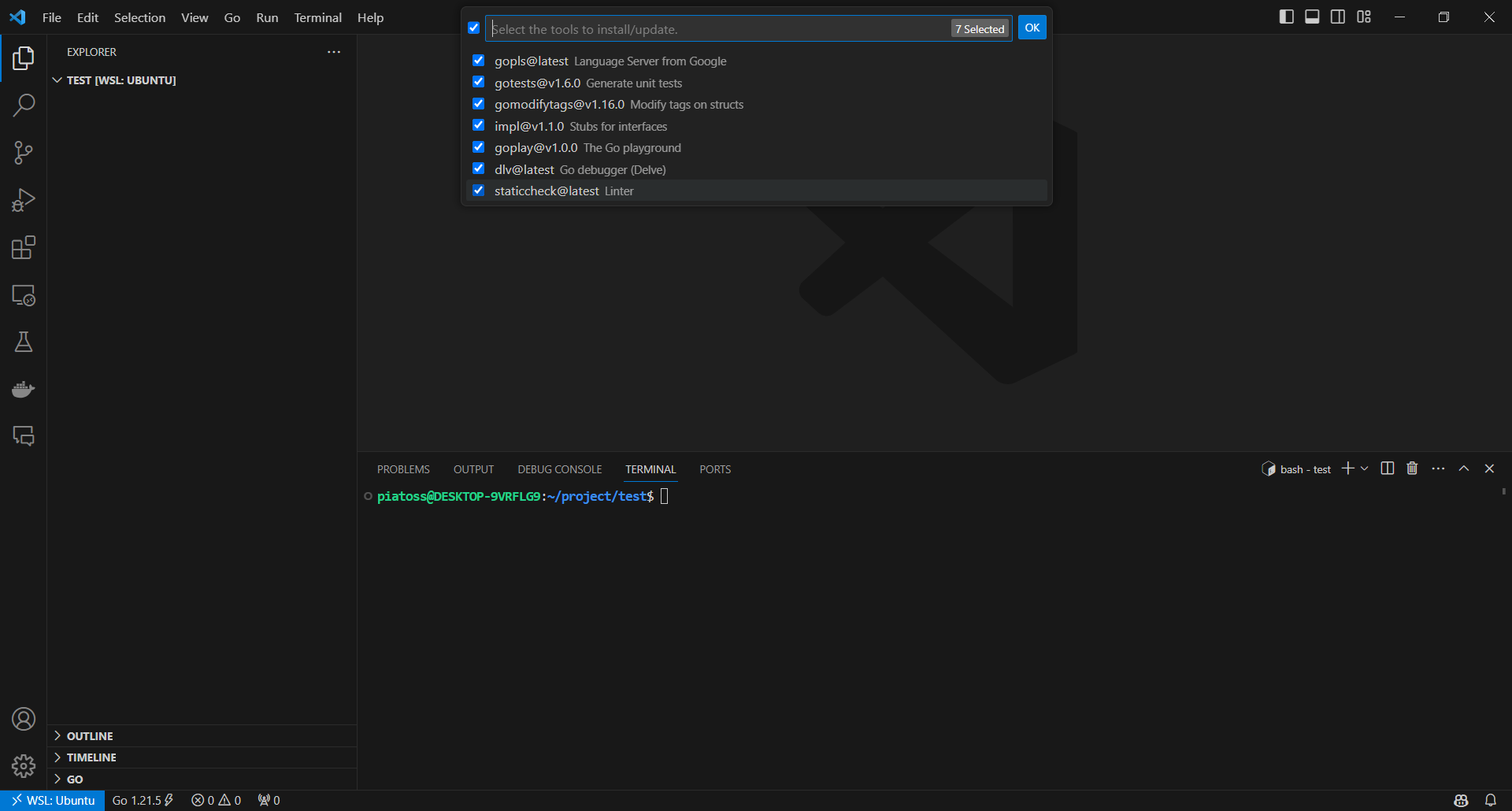Open the Run menu
This screenshot has height=811, width=1512.
pos(267,17)
